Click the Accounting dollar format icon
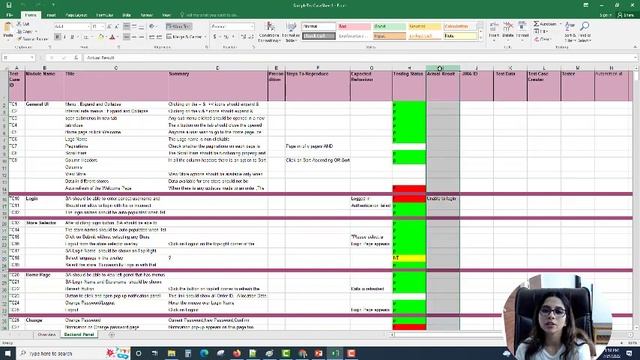Screen dimensions: 640x360 click(x=215, y=37)
